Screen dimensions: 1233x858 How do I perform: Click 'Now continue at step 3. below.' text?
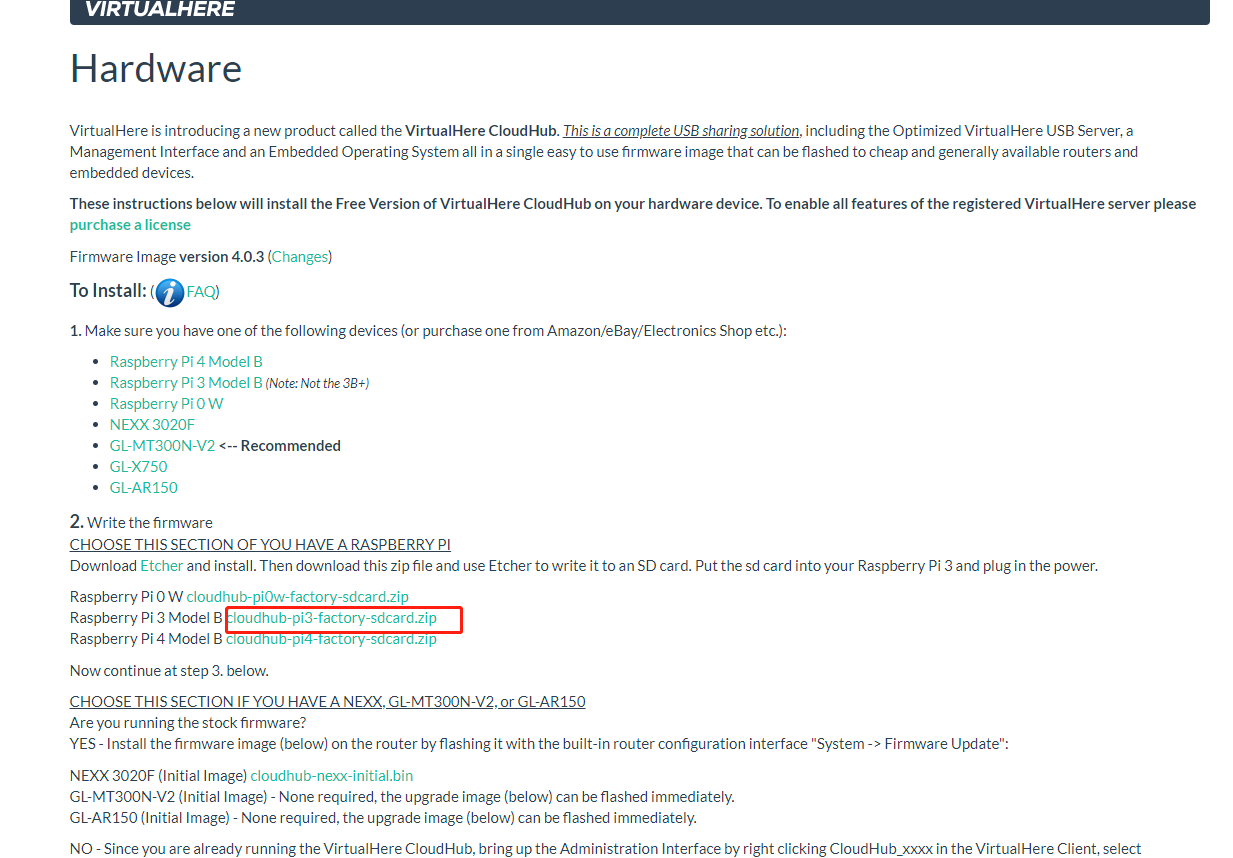pyautogui.click(x=169, y=670)
